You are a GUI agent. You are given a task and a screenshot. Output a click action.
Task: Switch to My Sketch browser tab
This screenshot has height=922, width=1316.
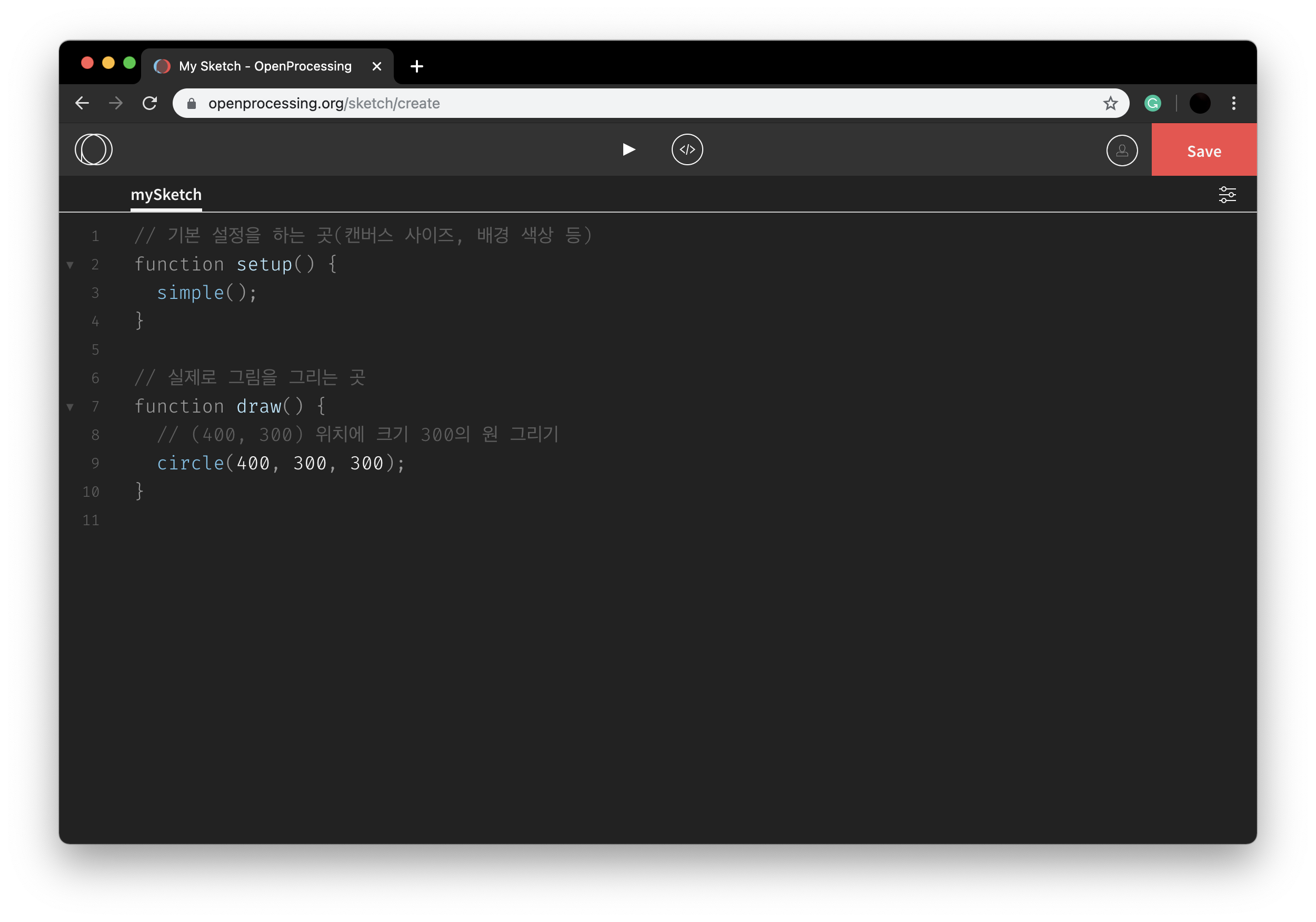coord(265,66)
